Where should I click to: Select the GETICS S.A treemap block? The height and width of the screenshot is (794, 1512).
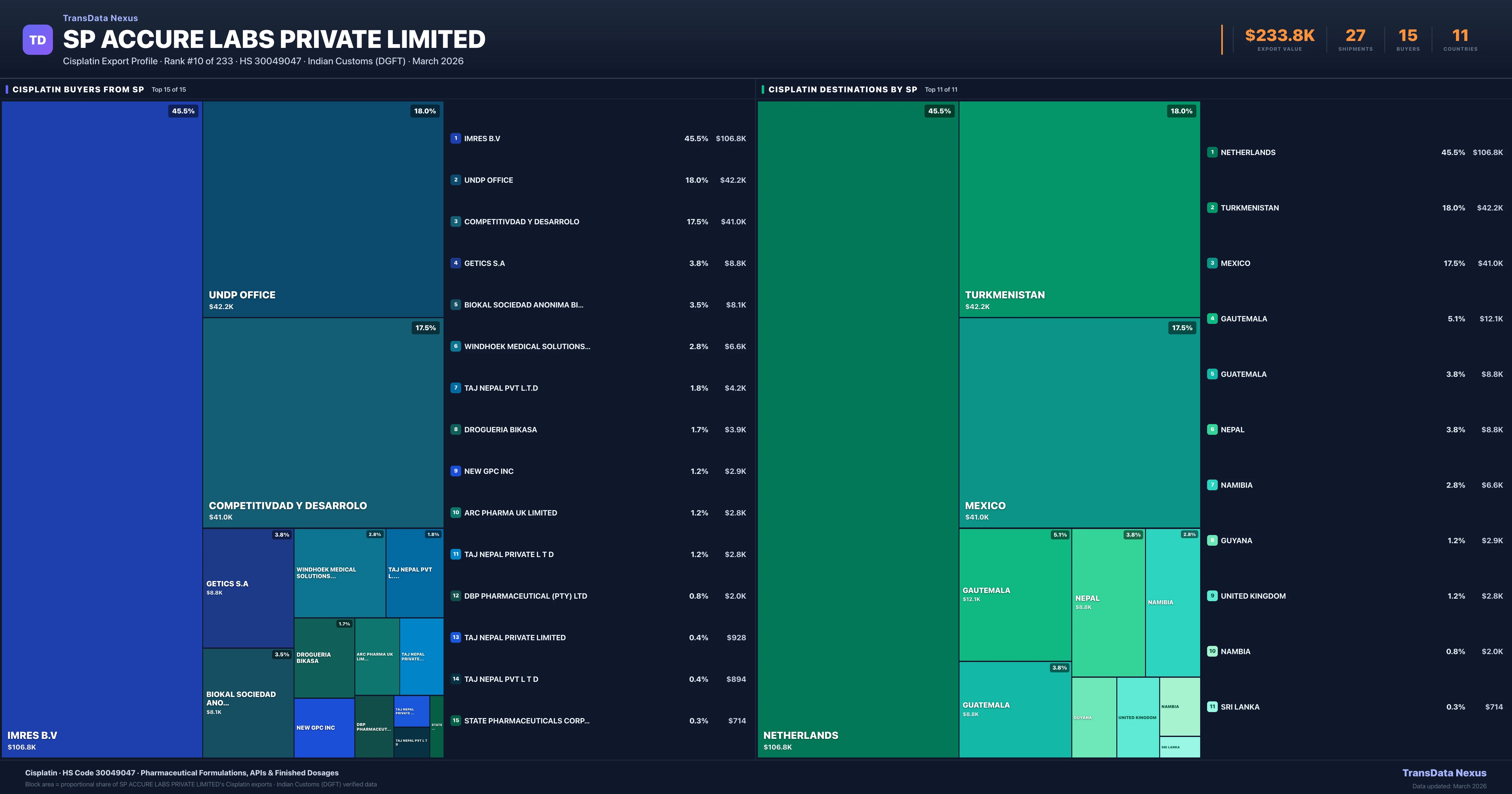248,588
